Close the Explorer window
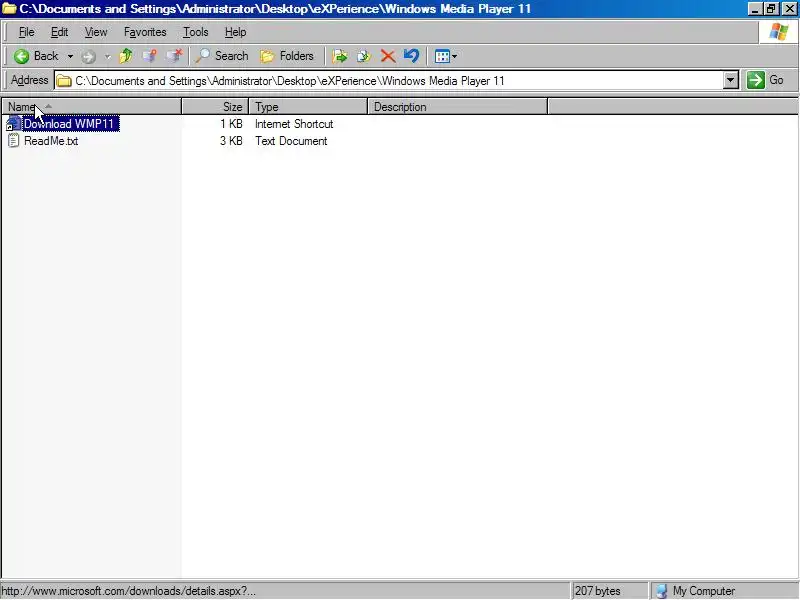This screenshot has width=800, height=600. pos(789,9)
